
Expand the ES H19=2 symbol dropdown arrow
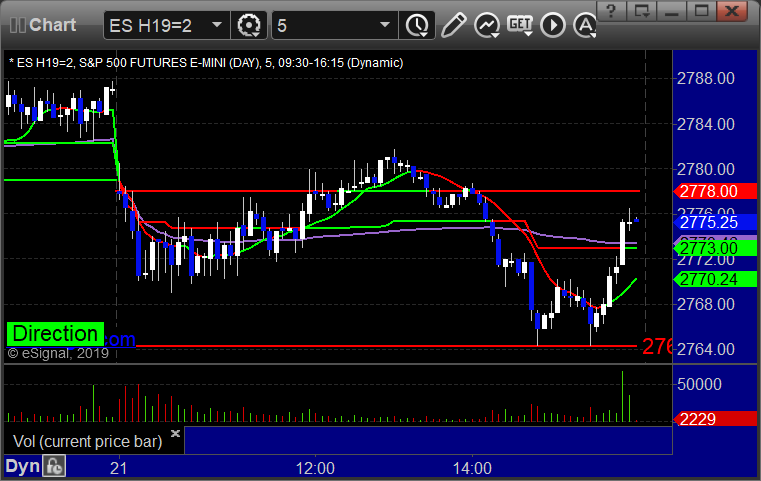point(217,24)
